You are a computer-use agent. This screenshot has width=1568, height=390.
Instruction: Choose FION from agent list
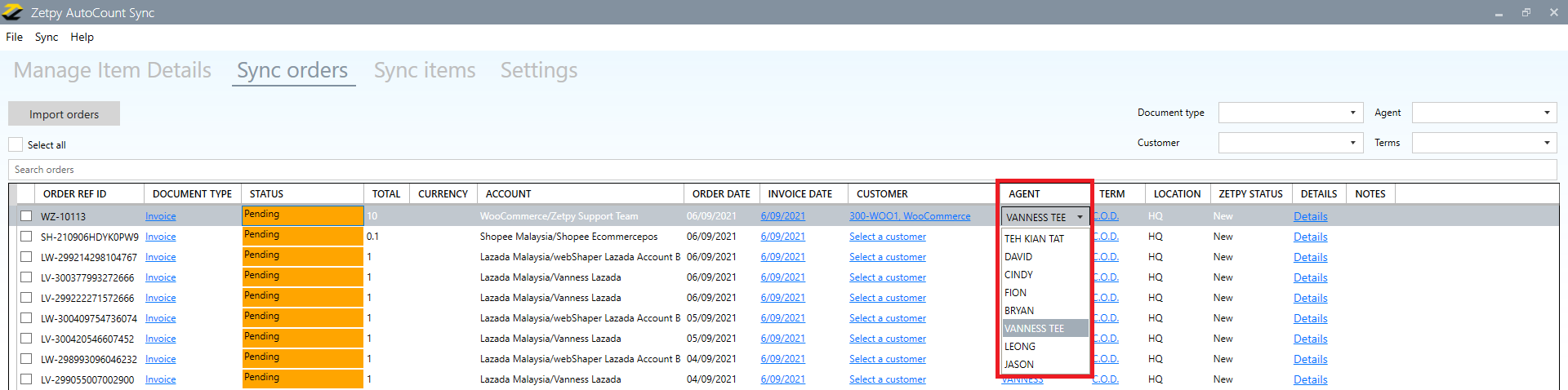point(1045,293)
